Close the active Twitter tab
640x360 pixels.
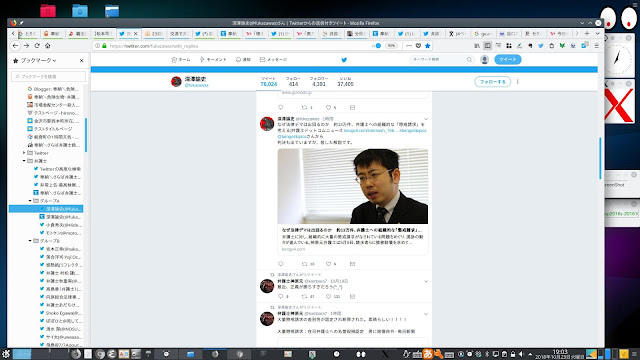click(x=136, y=33)
